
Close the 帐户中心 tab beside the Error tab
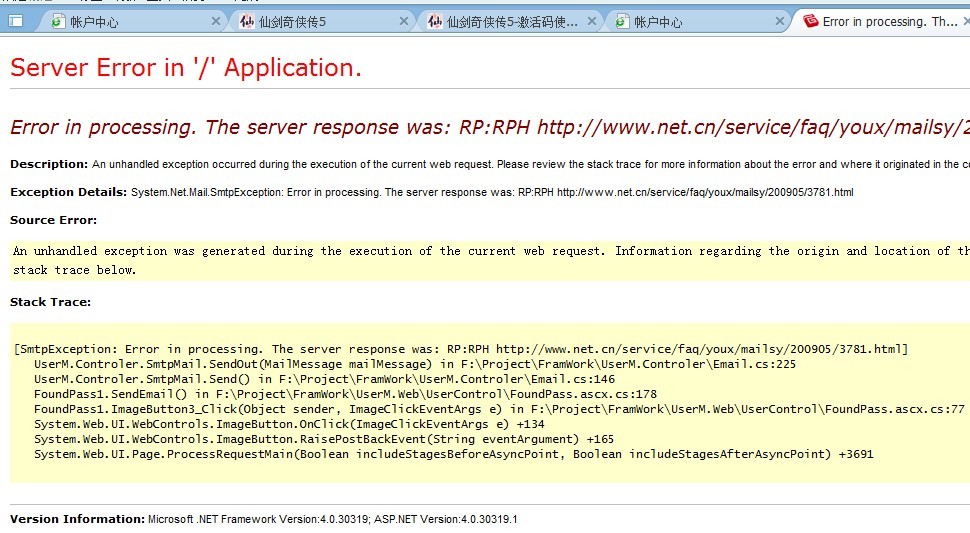[780, 21]
